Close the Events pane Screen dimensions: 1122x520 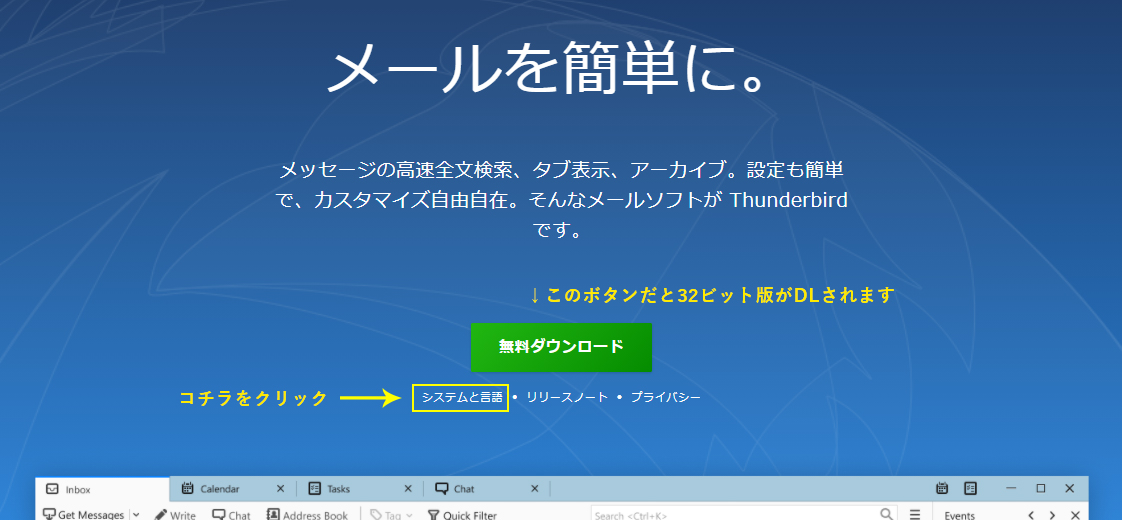1074,515
